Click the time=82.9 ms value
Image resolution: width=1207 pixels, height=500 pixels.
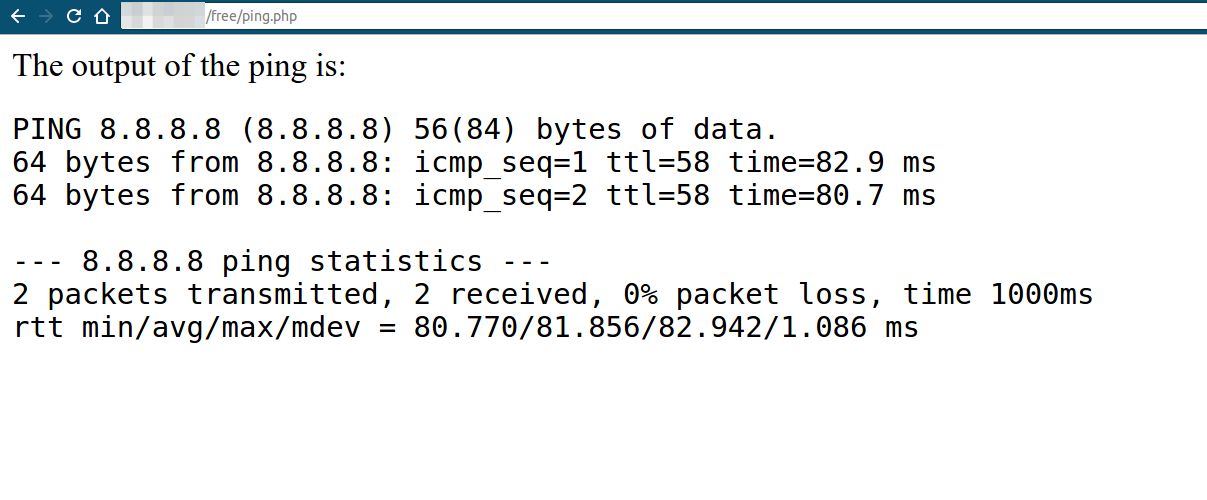click(x=832, y=163)
